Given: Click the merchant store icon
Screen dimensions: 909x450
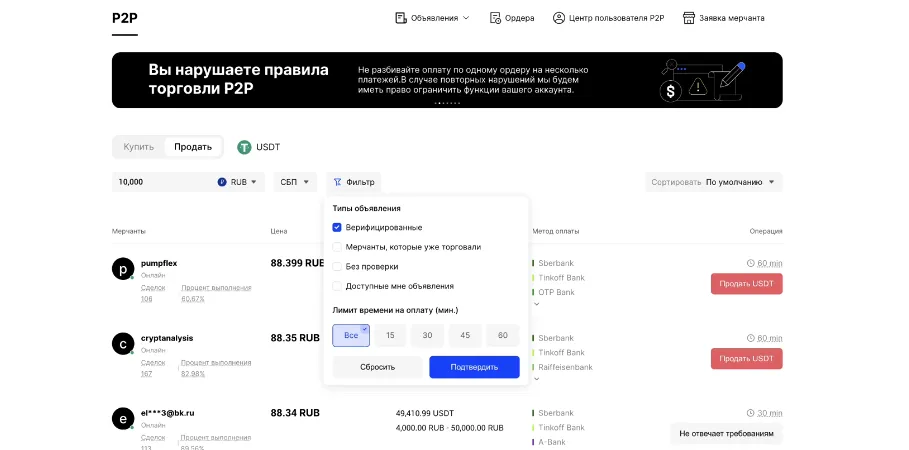Looking at the screenshot, I should pyautogui.click(x=689, y=18).
